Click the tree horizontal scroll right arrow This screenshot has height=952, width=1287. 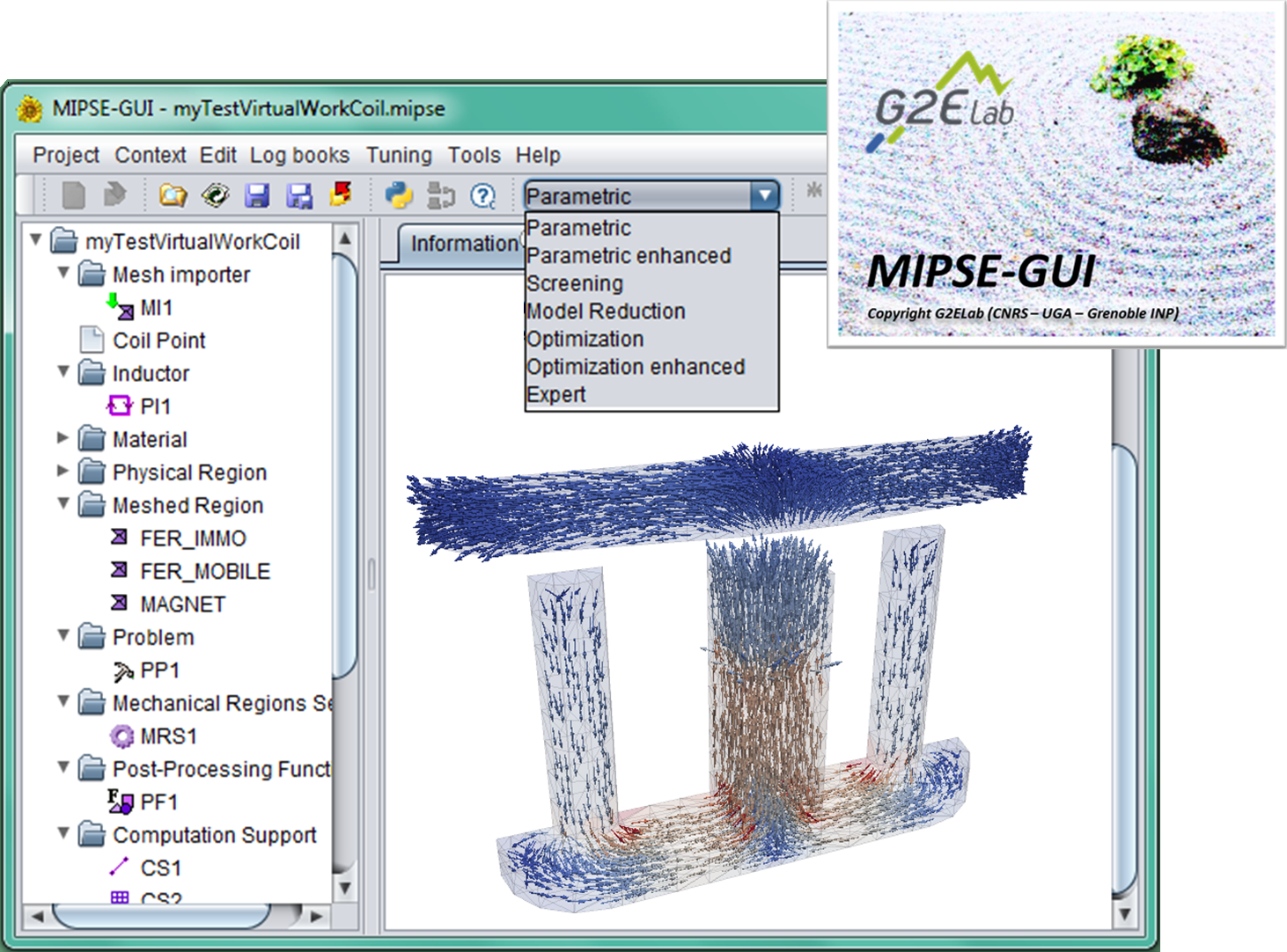(x=317, y=917)
